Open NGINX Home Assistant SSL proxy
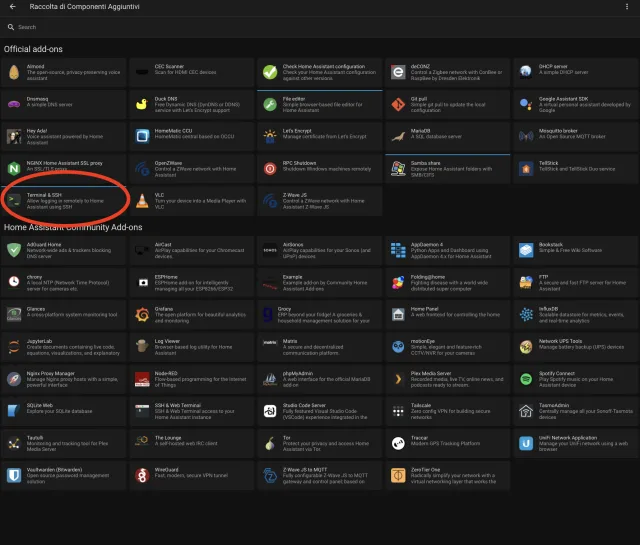The image size is (640, 545). [66, 168]
